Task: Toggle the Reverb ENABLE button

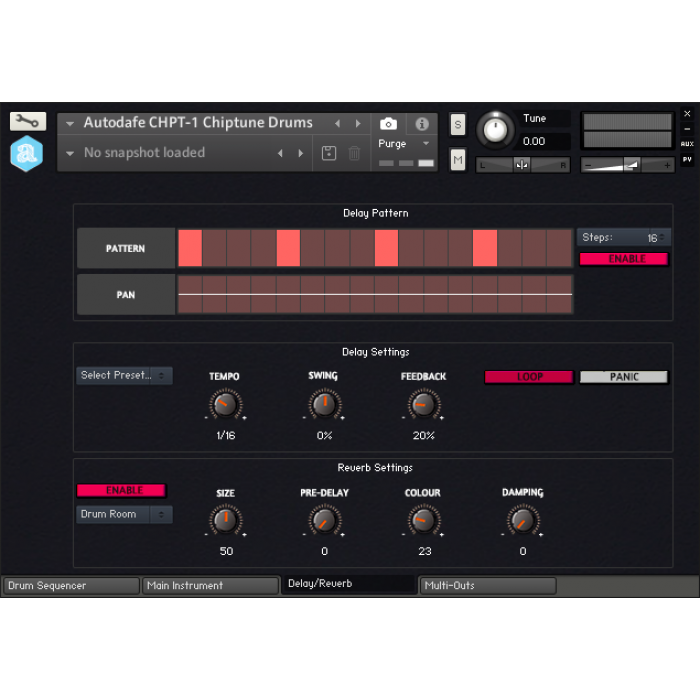Action: (121, 490)
